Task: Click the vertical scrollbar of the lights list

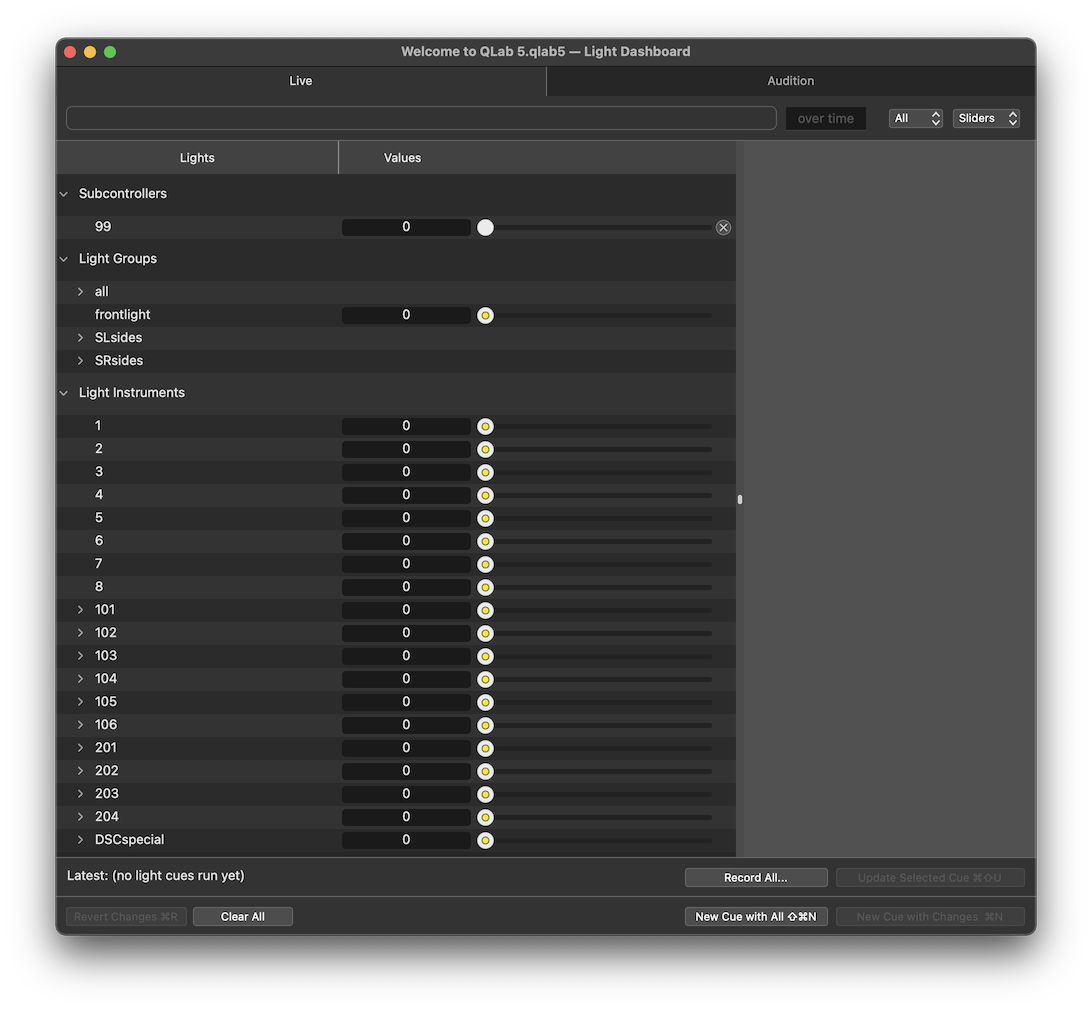Action: tap(739, 498)
